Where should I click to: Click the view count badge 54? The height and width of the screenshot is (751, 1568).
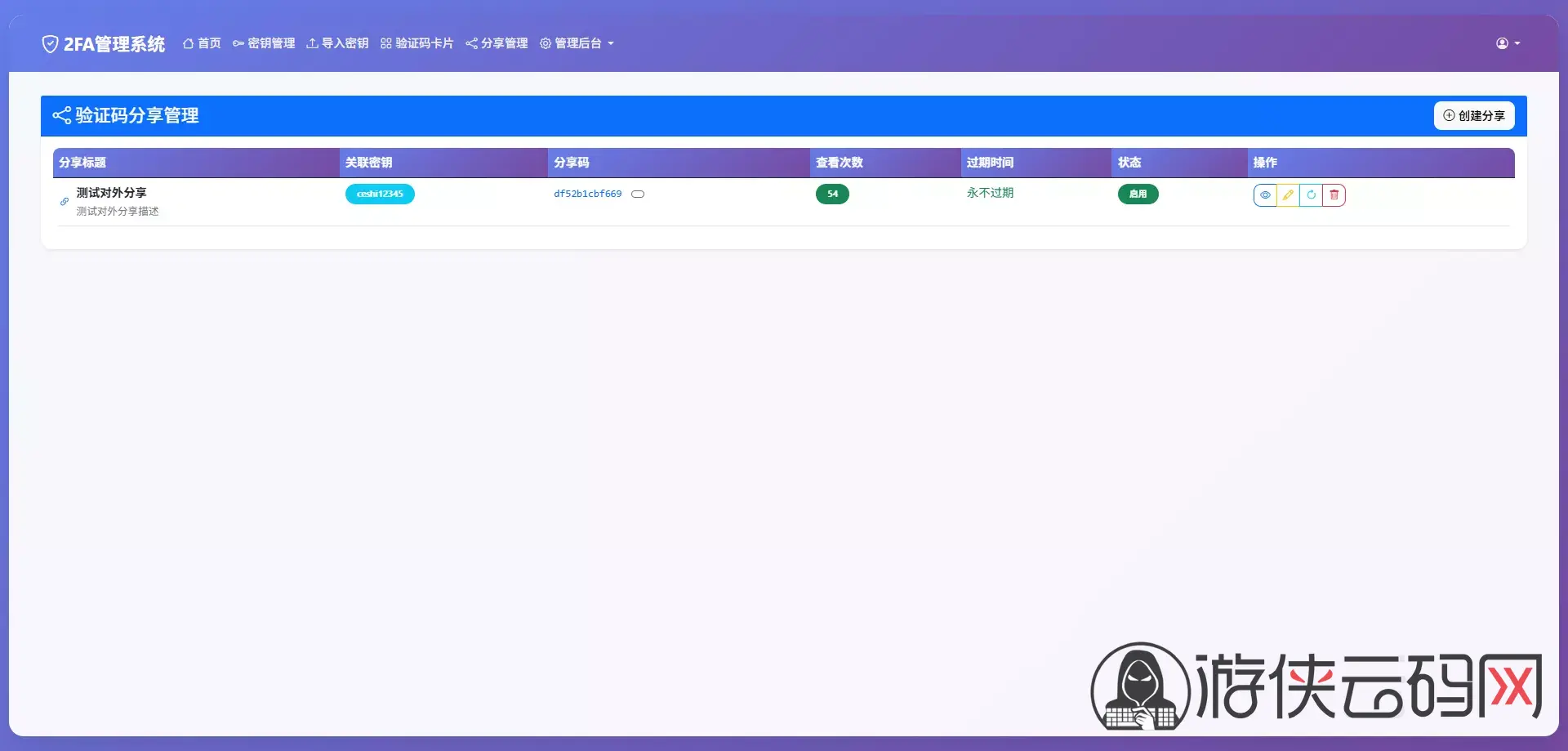coord(832,194)
